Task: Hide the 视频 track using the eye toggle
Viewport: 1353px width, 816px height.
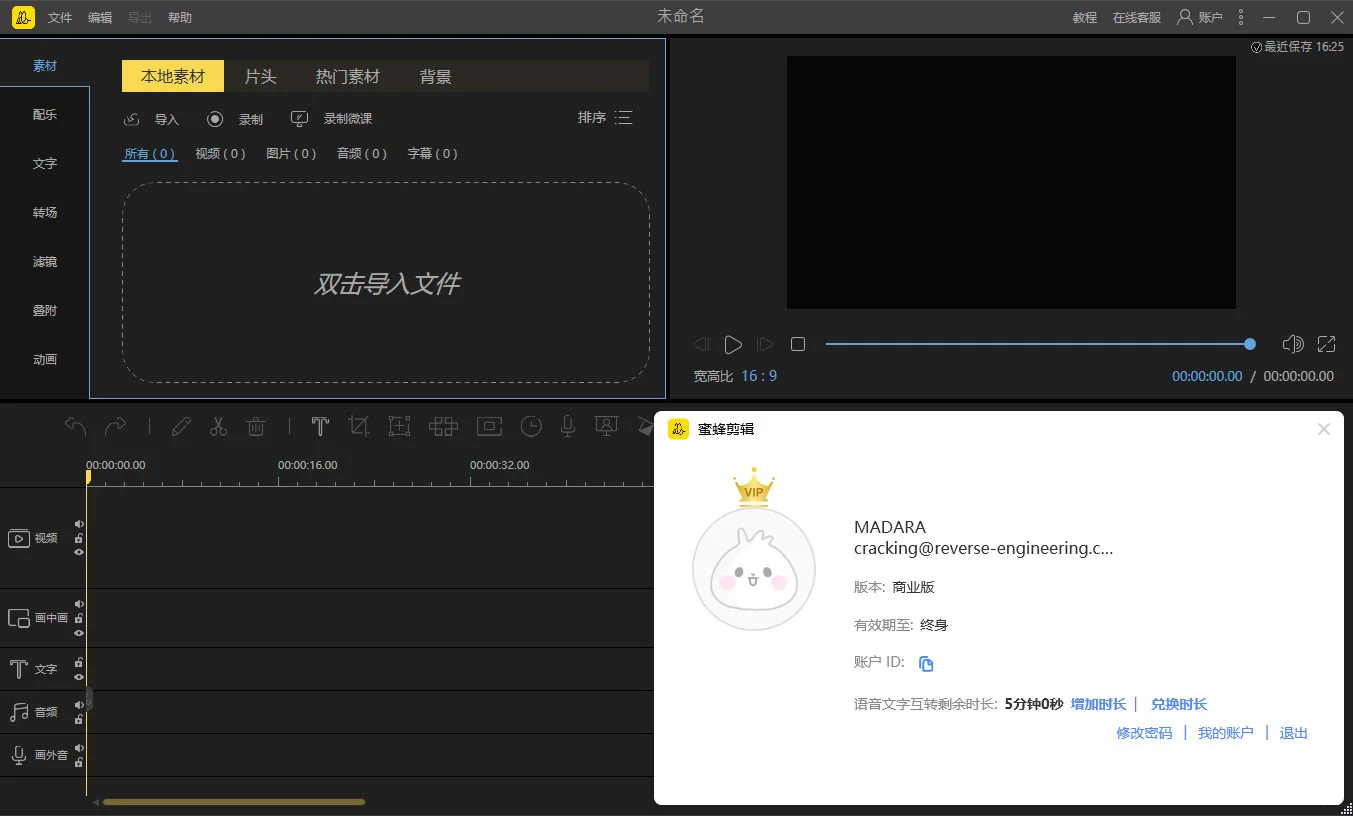Action: coord(78,552)
